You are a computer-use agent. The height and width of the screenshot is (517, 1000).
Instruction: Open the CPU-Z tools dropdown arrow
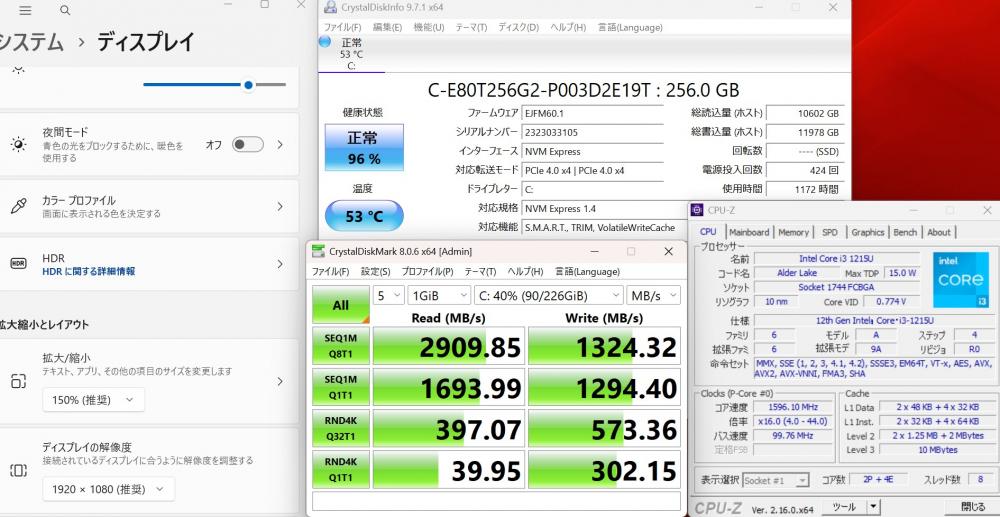(x=874, y=507)
